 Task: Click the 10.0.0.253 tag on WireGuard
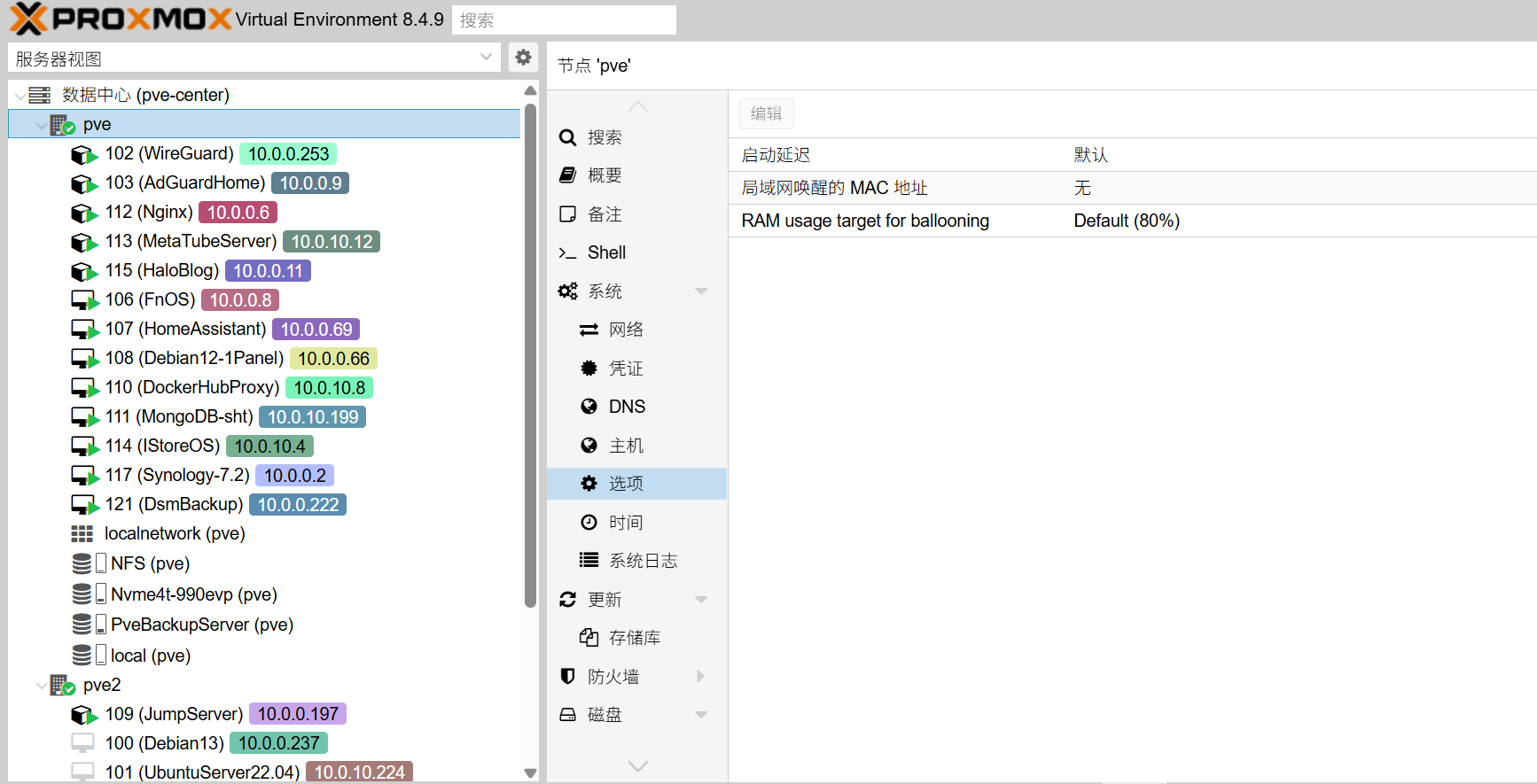pos(288,154)
